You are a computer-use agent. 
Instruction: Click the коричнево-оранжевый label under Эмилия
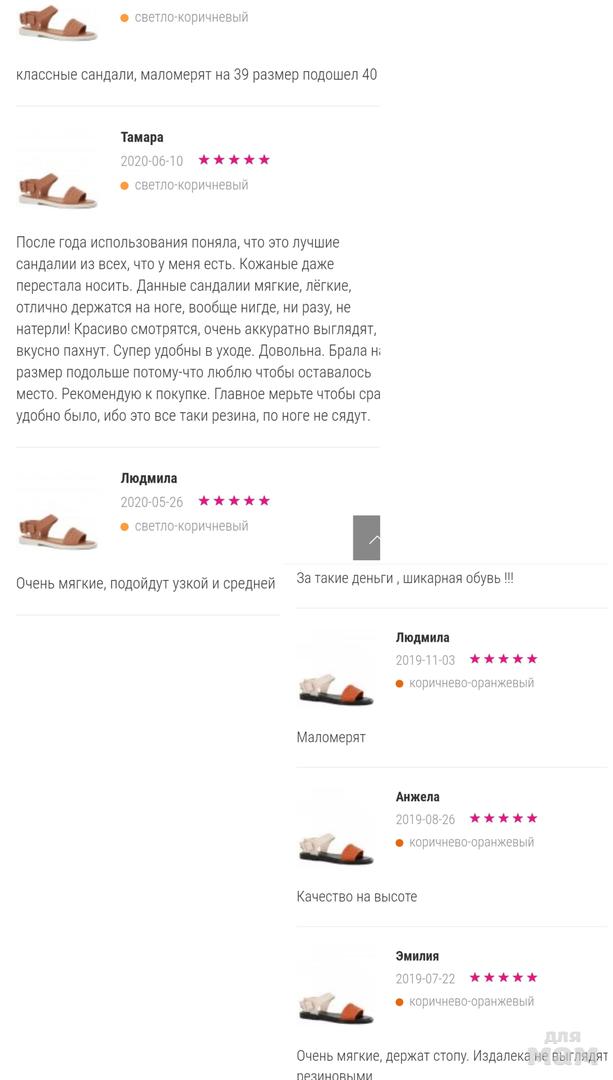[x=471, y=1002]
